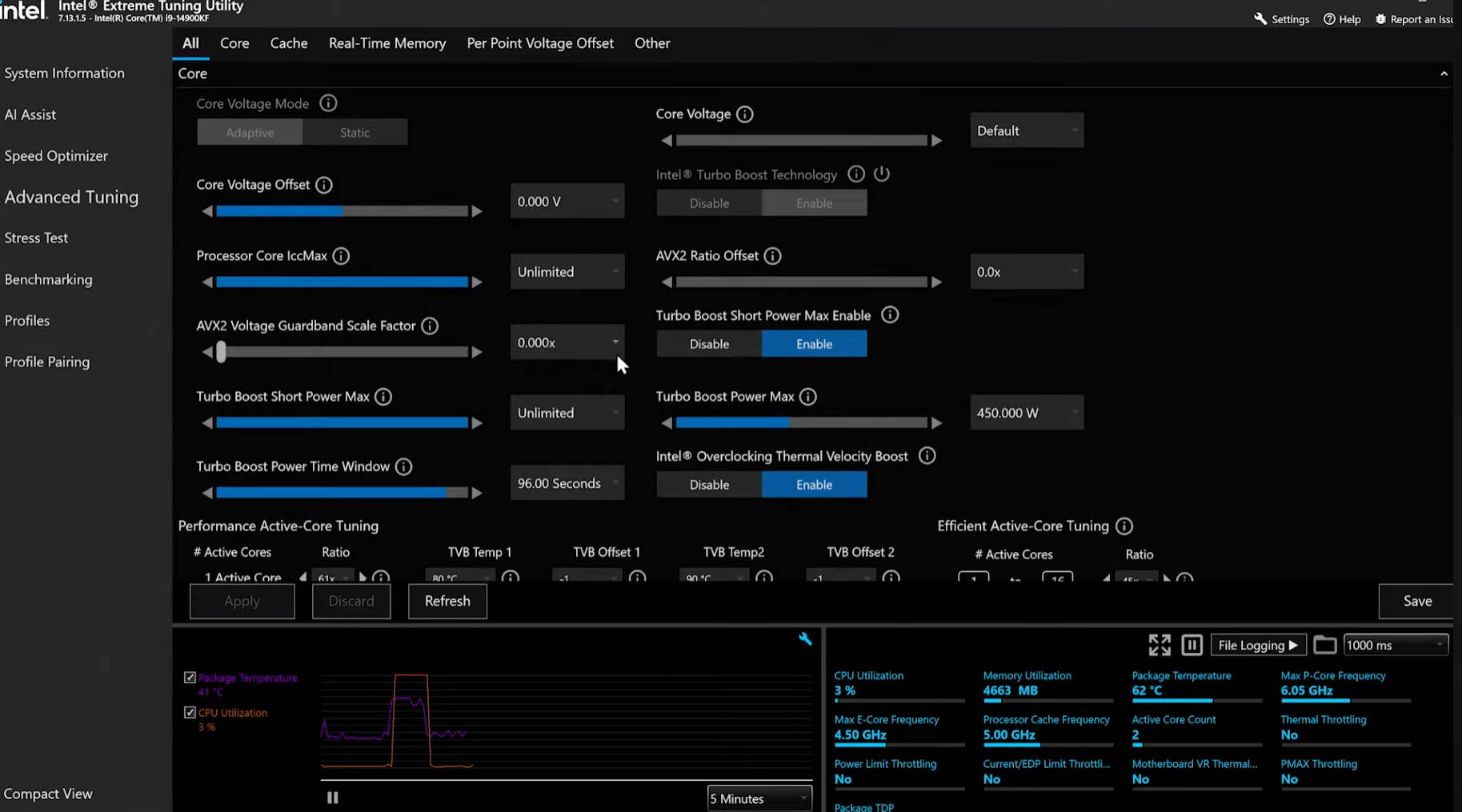Click Report an Issue in top bar
The image size is (1462, 812).
(1415, 19)
